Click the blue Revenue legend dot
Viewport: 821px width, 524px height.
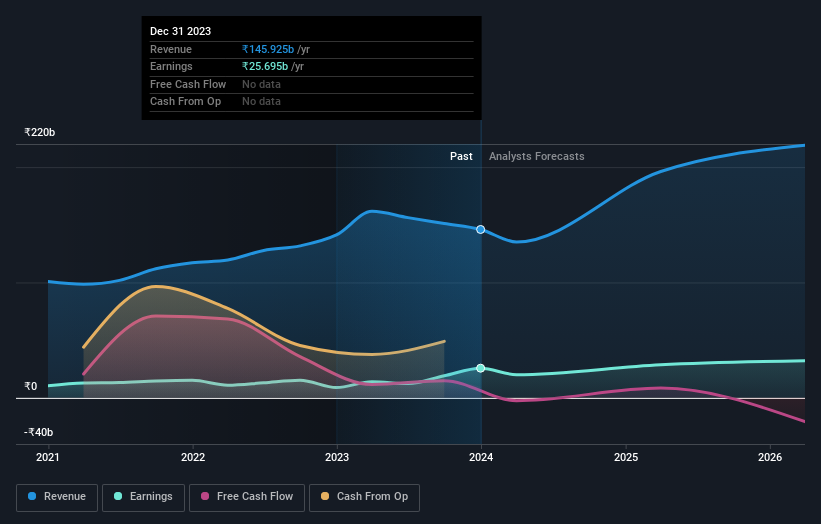32,496
